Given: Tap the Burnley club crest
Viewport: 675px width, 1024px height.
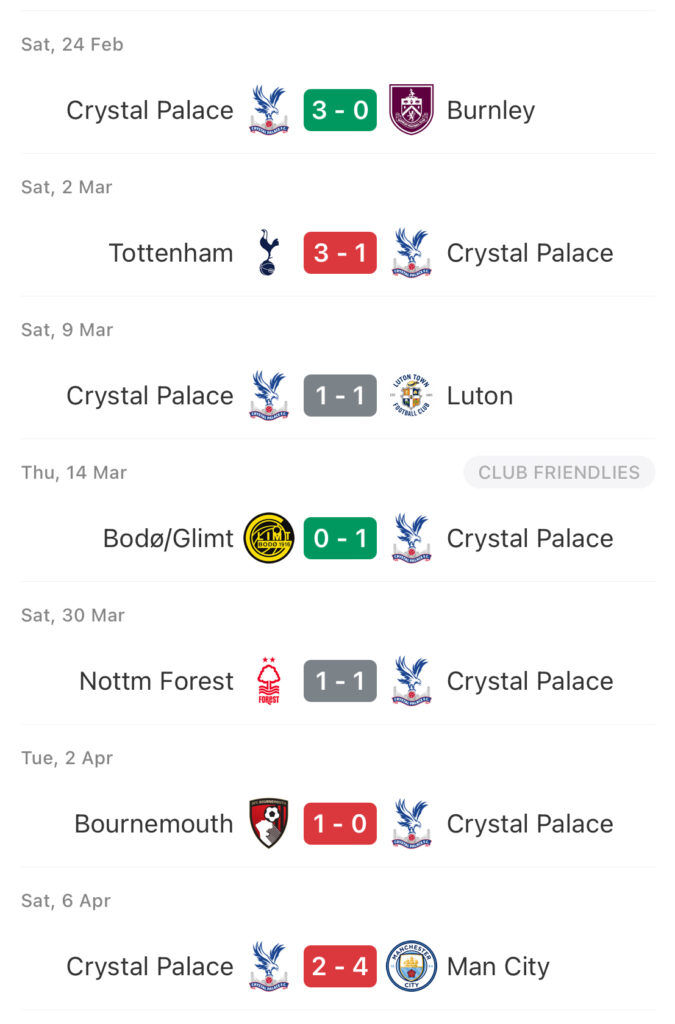Looking at the screenshot, I should click(411, 110).
